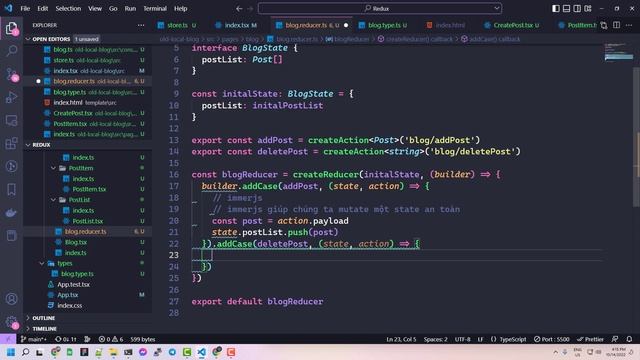Open the File menu
Image resolution: width=640 pixels, height=360 pixels.
(x=25, y=8)
